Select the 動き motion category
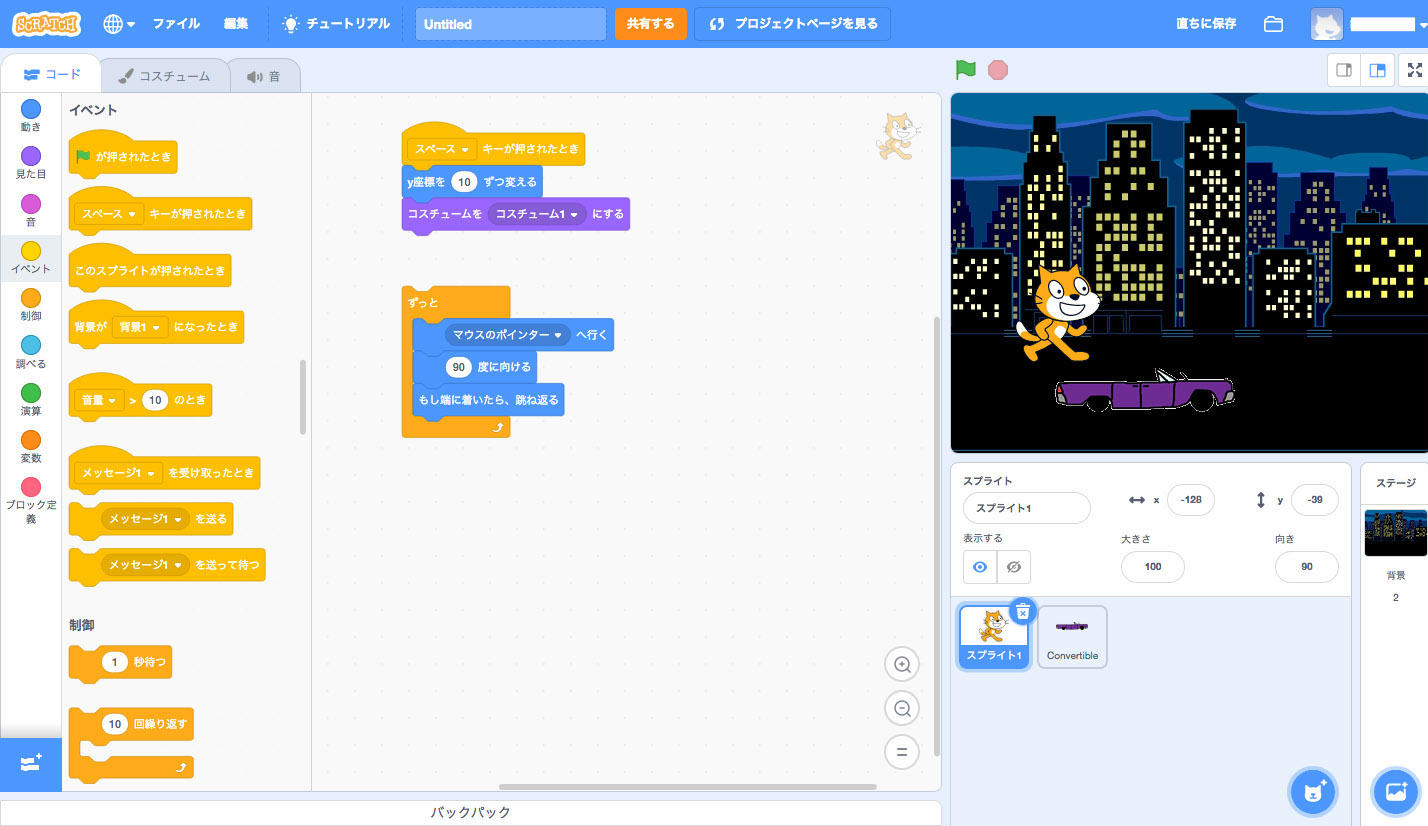Screen dimensions: 1428x826 coord(31,115)
